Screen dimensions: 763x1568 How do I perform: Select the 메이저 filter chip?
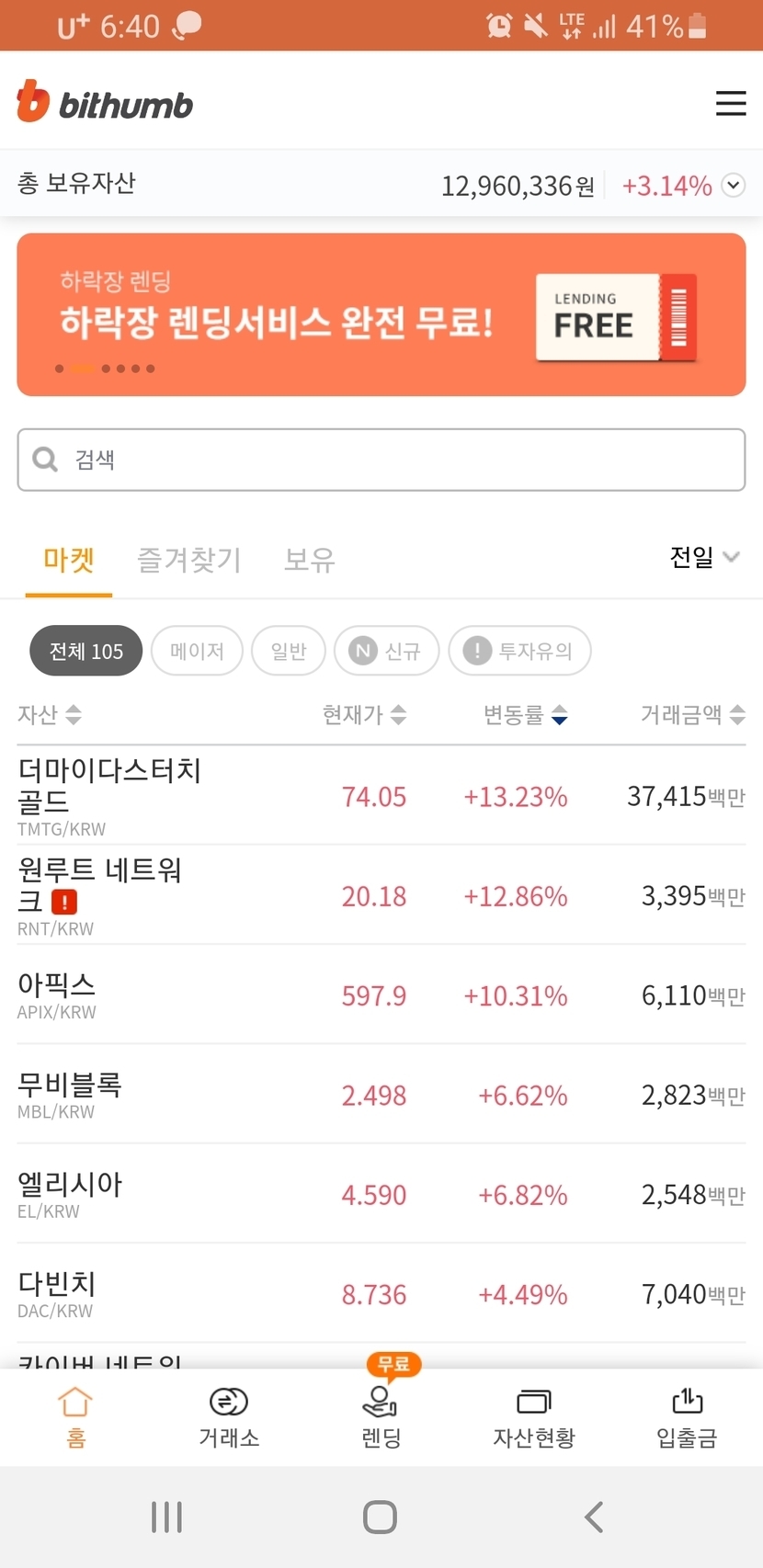(197, 651)
